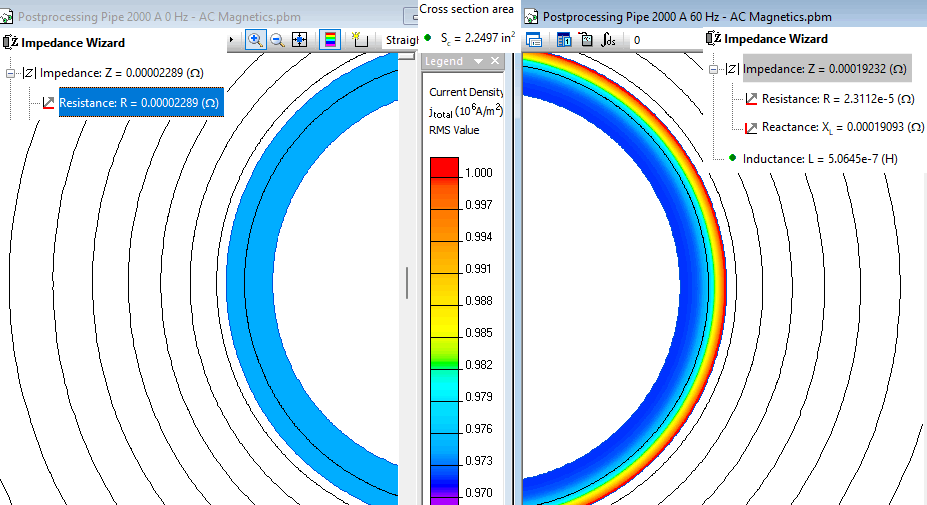
Task: Click the green Inductance bullet icon
Action: point(732,158)
